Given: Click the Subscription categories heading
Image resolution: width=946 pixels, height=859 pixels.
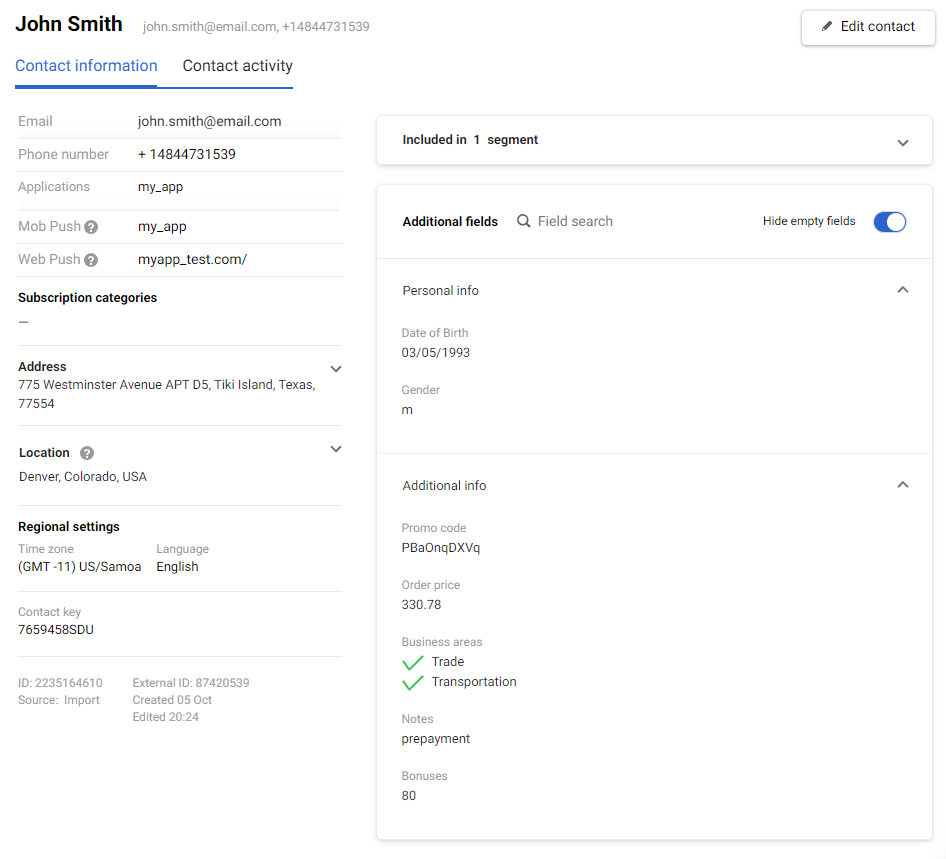Looking at the screenshot, I should [87, 298].
